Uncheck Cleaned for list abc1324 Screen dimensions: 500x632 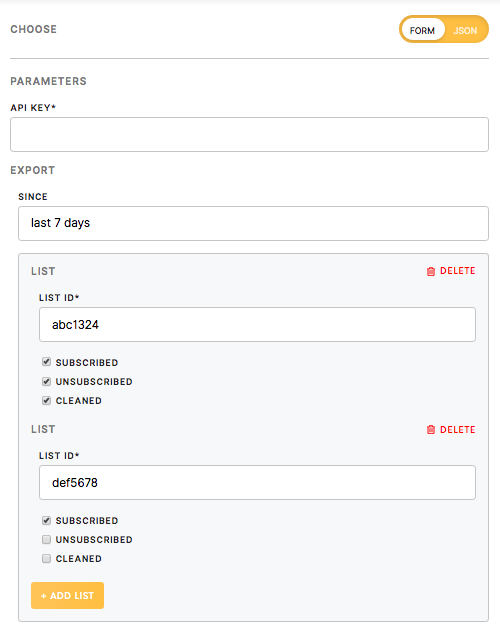click(x=46, y=400)
